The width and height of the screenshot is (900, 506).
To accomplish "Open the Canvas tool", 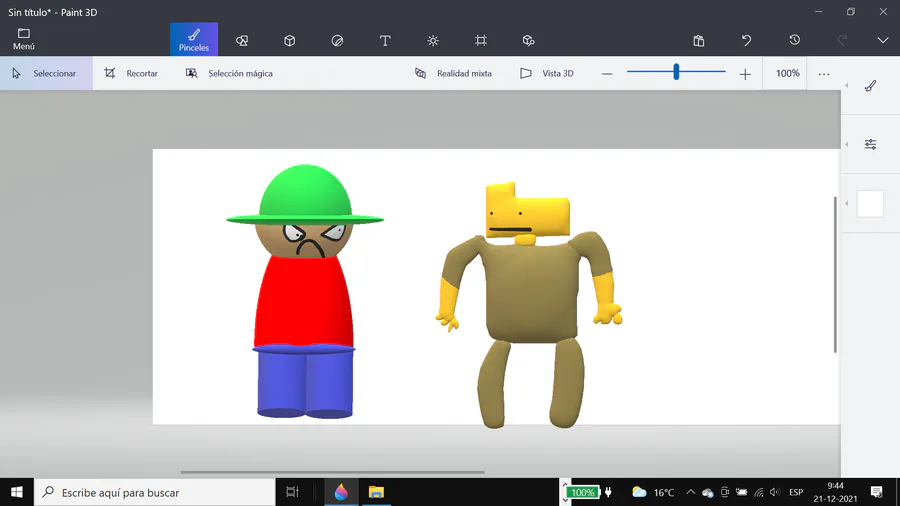I will tap(481, 41).
